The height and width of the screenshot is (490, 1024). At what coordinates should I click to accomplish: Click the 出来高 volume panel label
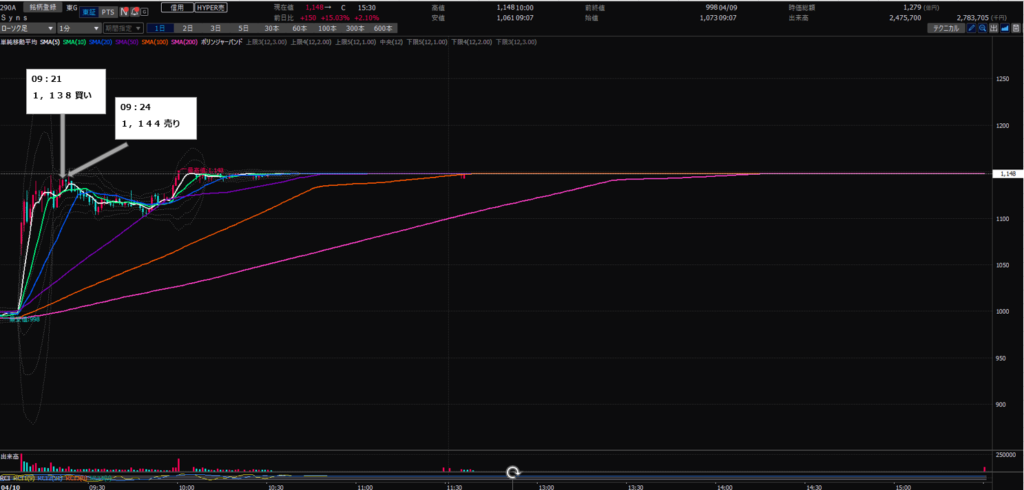9,457
